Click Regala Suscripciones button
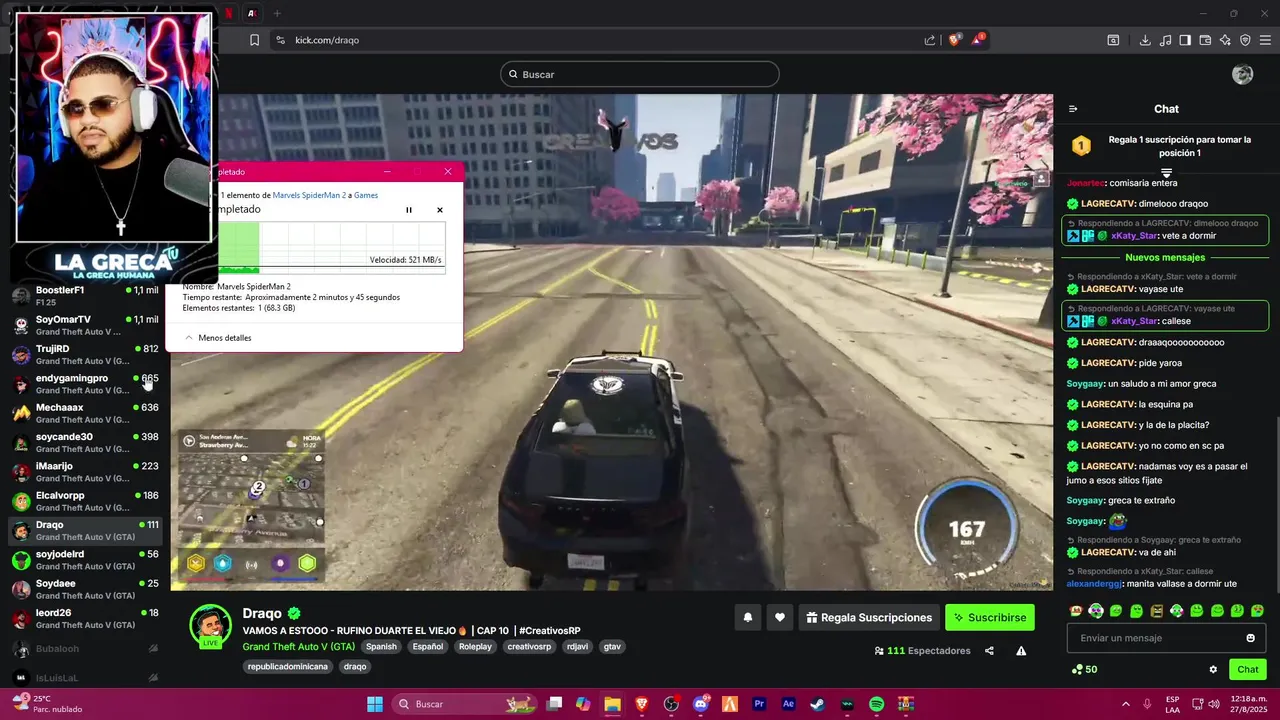The image size is (1280, 720). point(867,618)
